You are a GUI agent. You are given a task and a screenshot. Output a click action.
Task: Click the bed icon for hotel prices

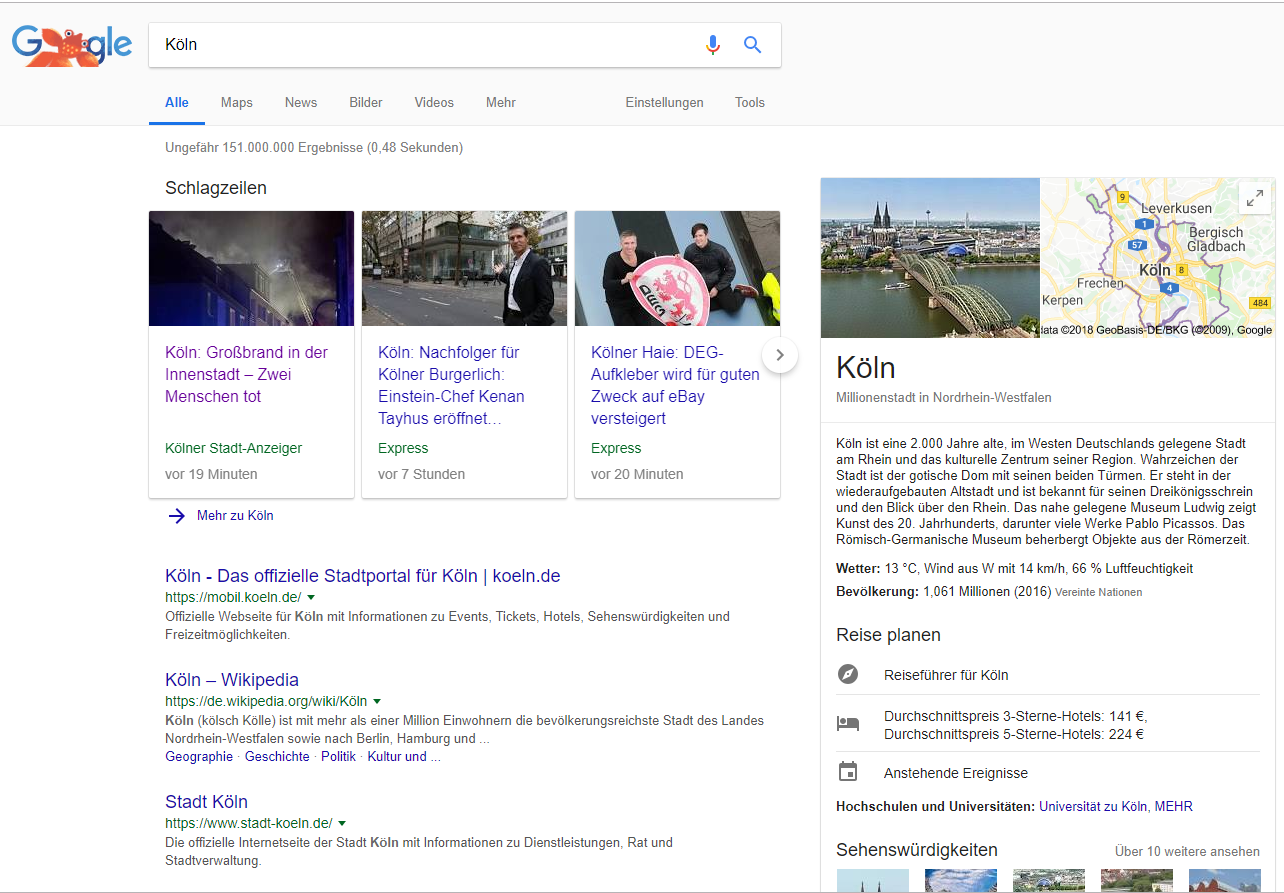tap(848, 723)
